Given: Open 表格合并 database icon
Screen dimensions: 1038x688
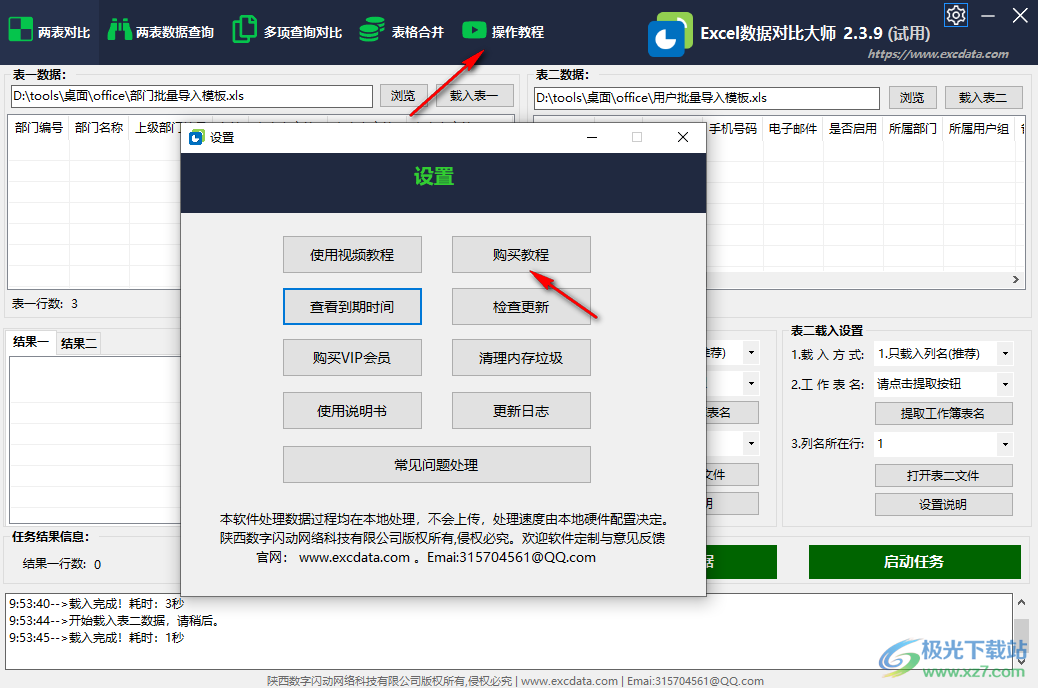Looking at the screenshot, I should (x=371, y=30).
